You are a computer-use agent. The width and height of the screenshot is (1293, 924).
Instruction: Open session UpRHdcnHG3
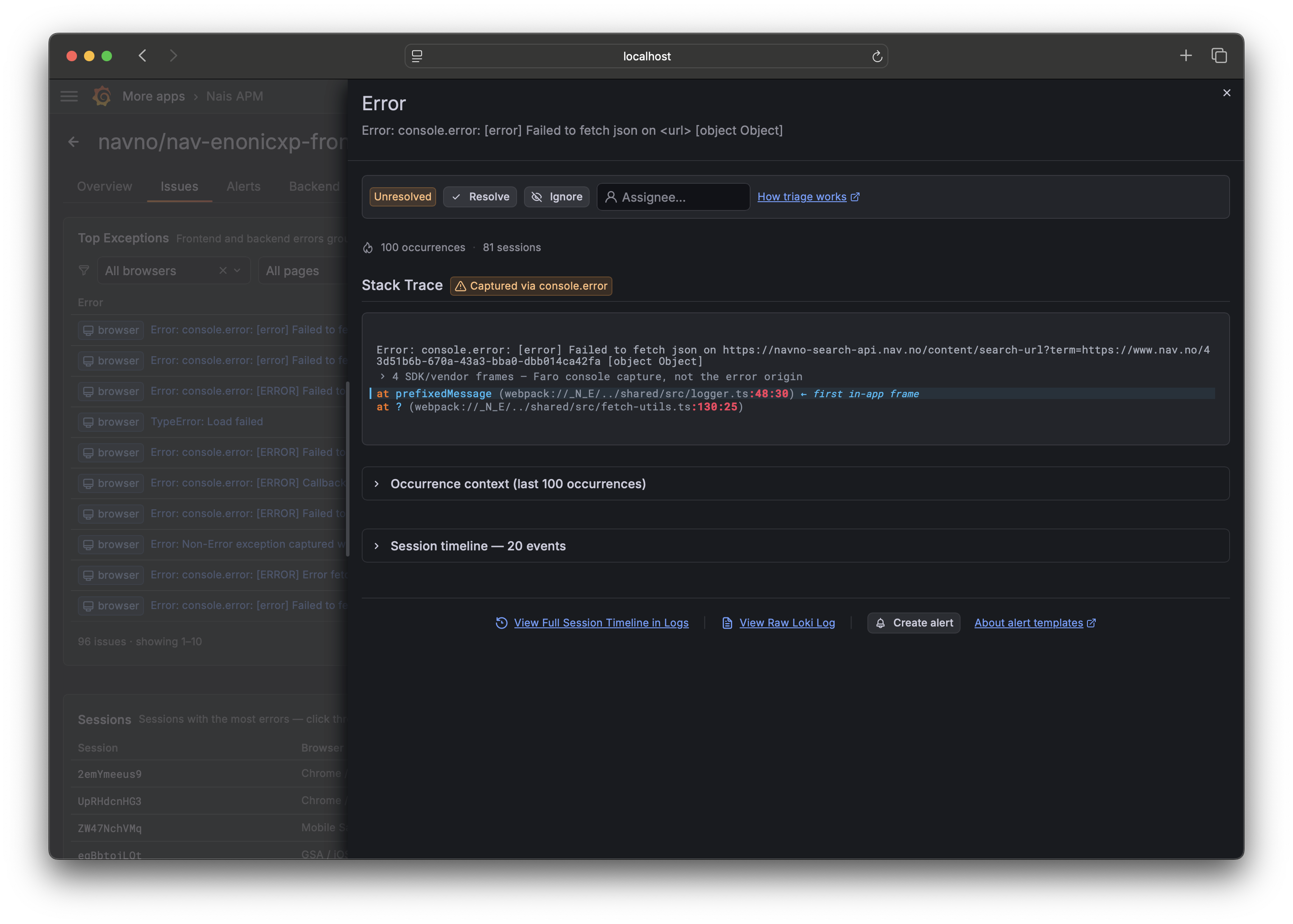pyautogui.click(x=109, y=801)
